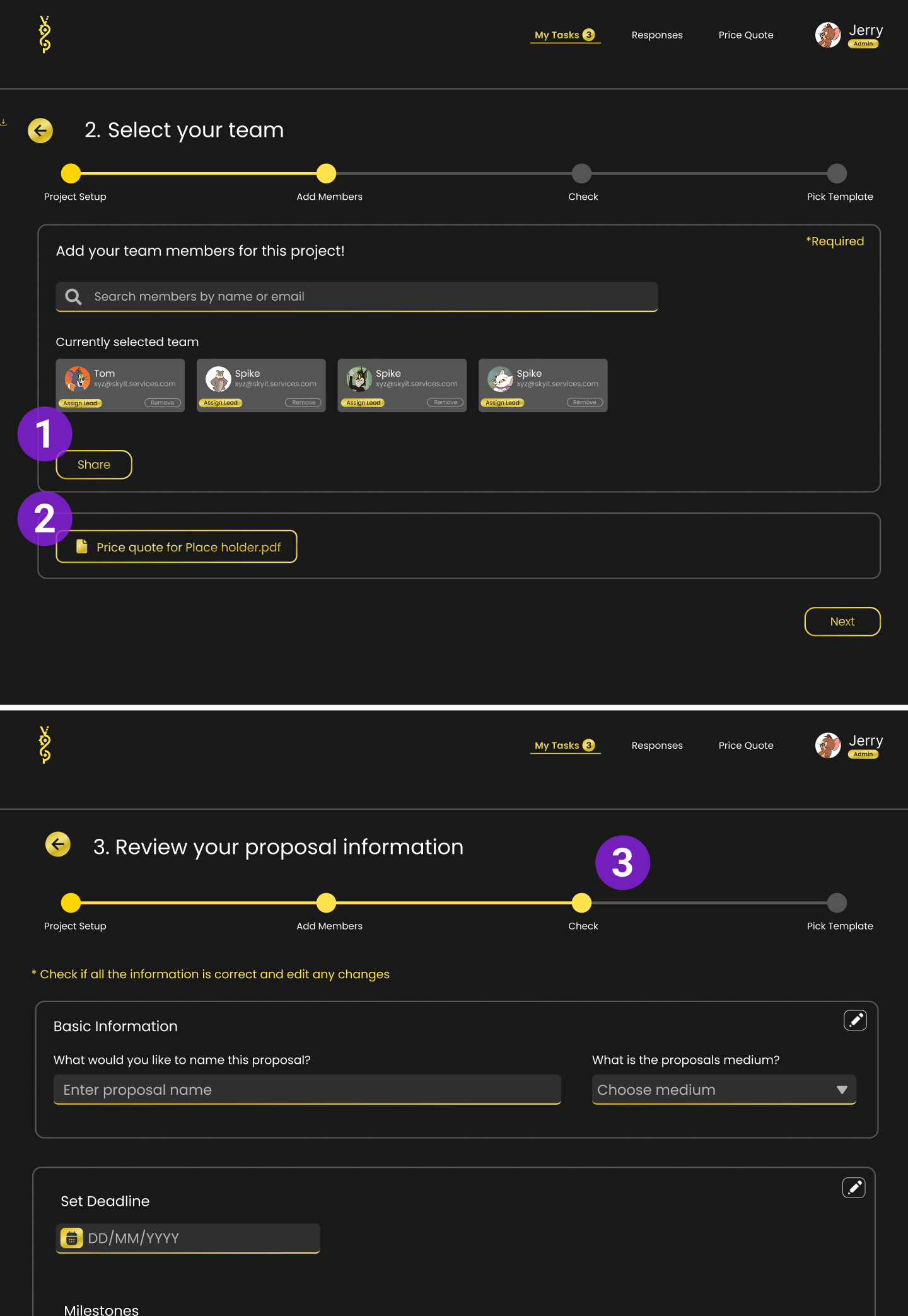
Task: Click the back arrow beside Select your team
Action: (40, 130)
